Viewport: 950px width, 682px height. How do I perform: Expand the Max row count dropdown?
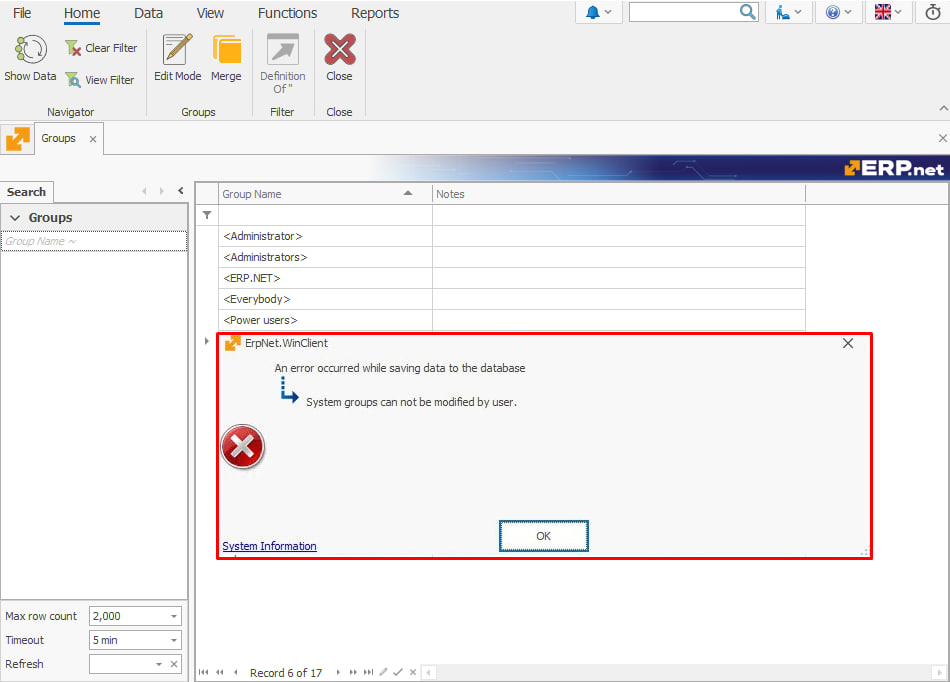[x=174, y=616]
